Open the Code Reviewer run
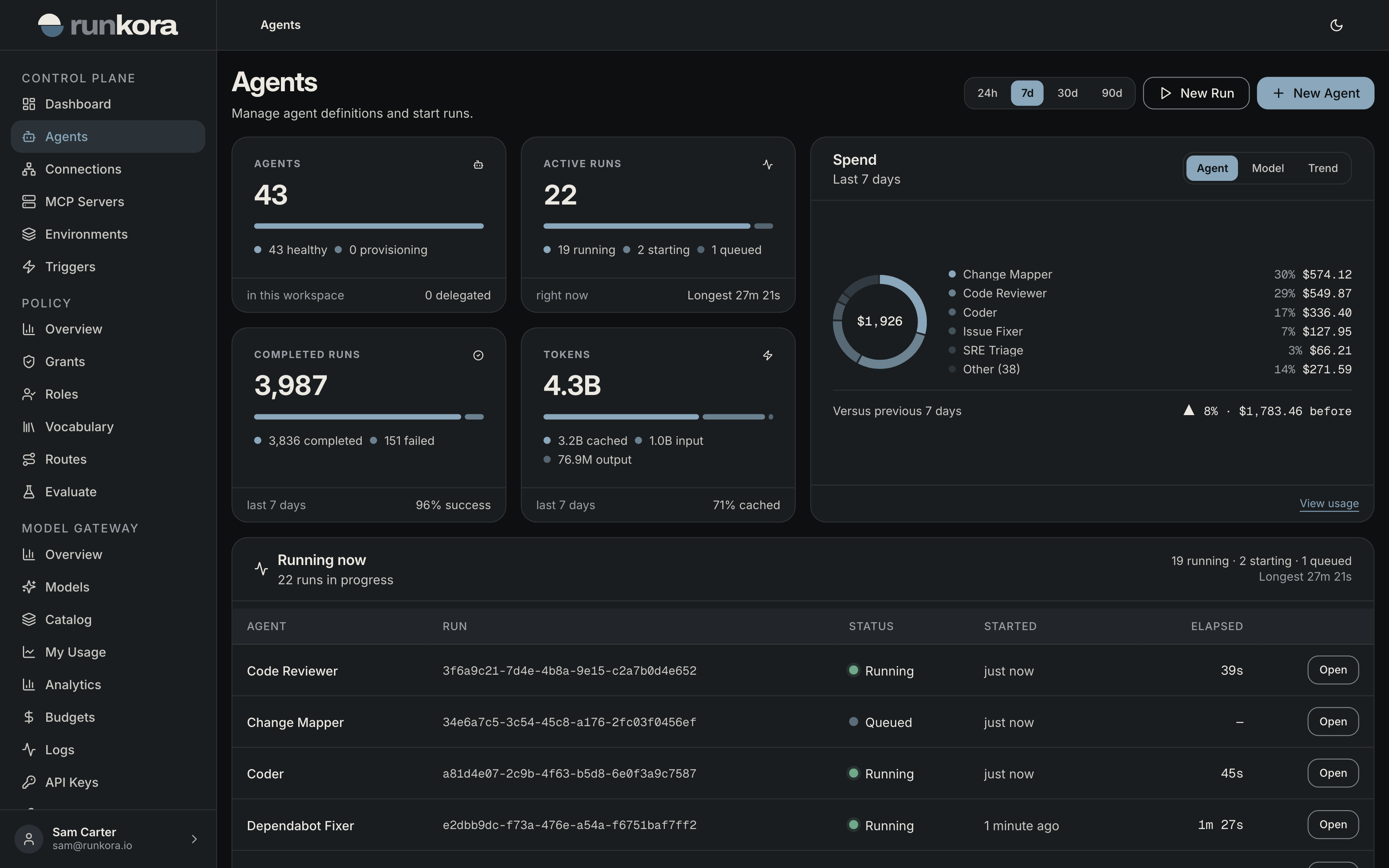The width and height of the screenshot is (1389, 868). (1333, 670)
